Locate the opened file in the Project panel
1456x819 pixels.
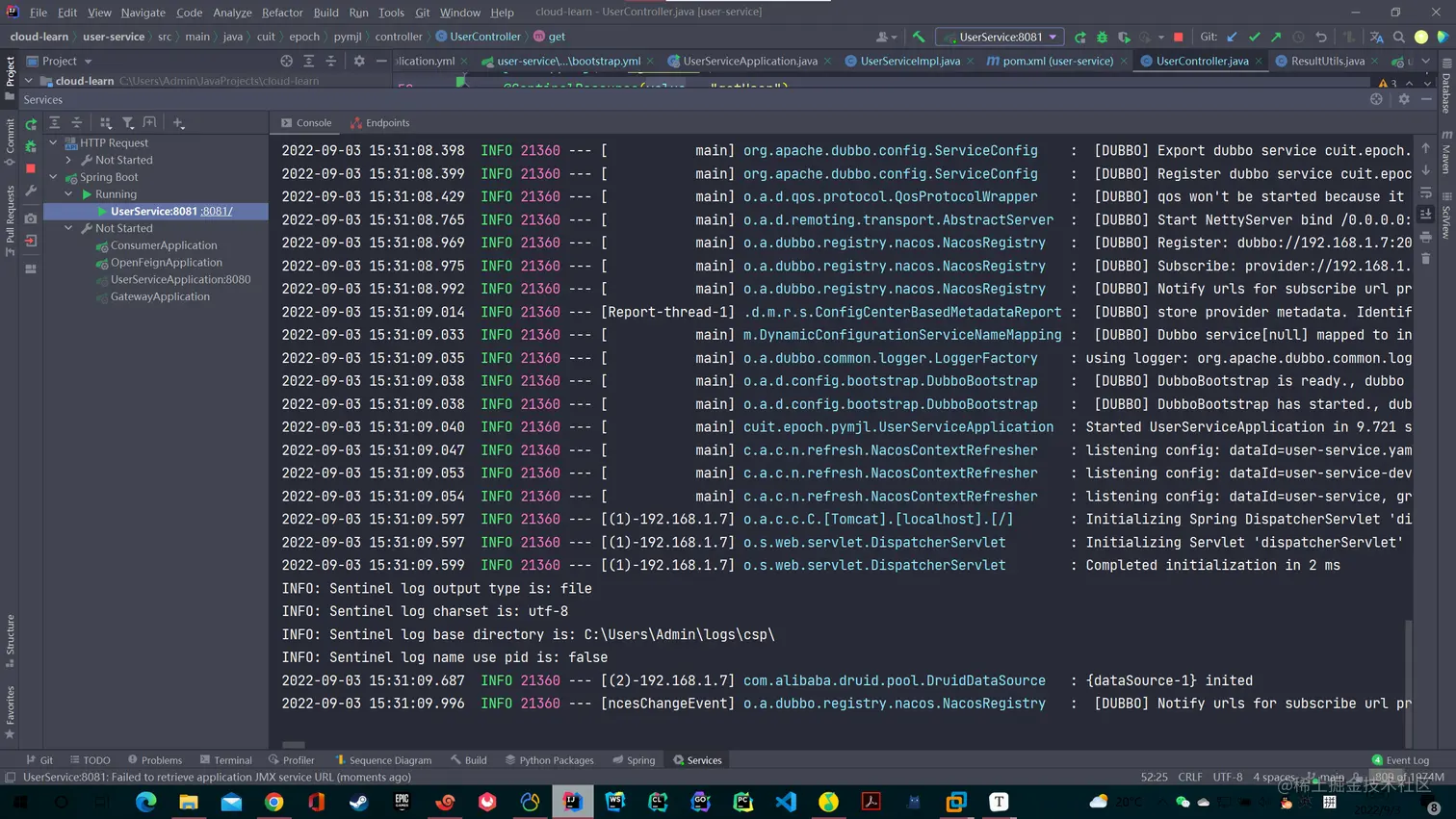[287, 61]
